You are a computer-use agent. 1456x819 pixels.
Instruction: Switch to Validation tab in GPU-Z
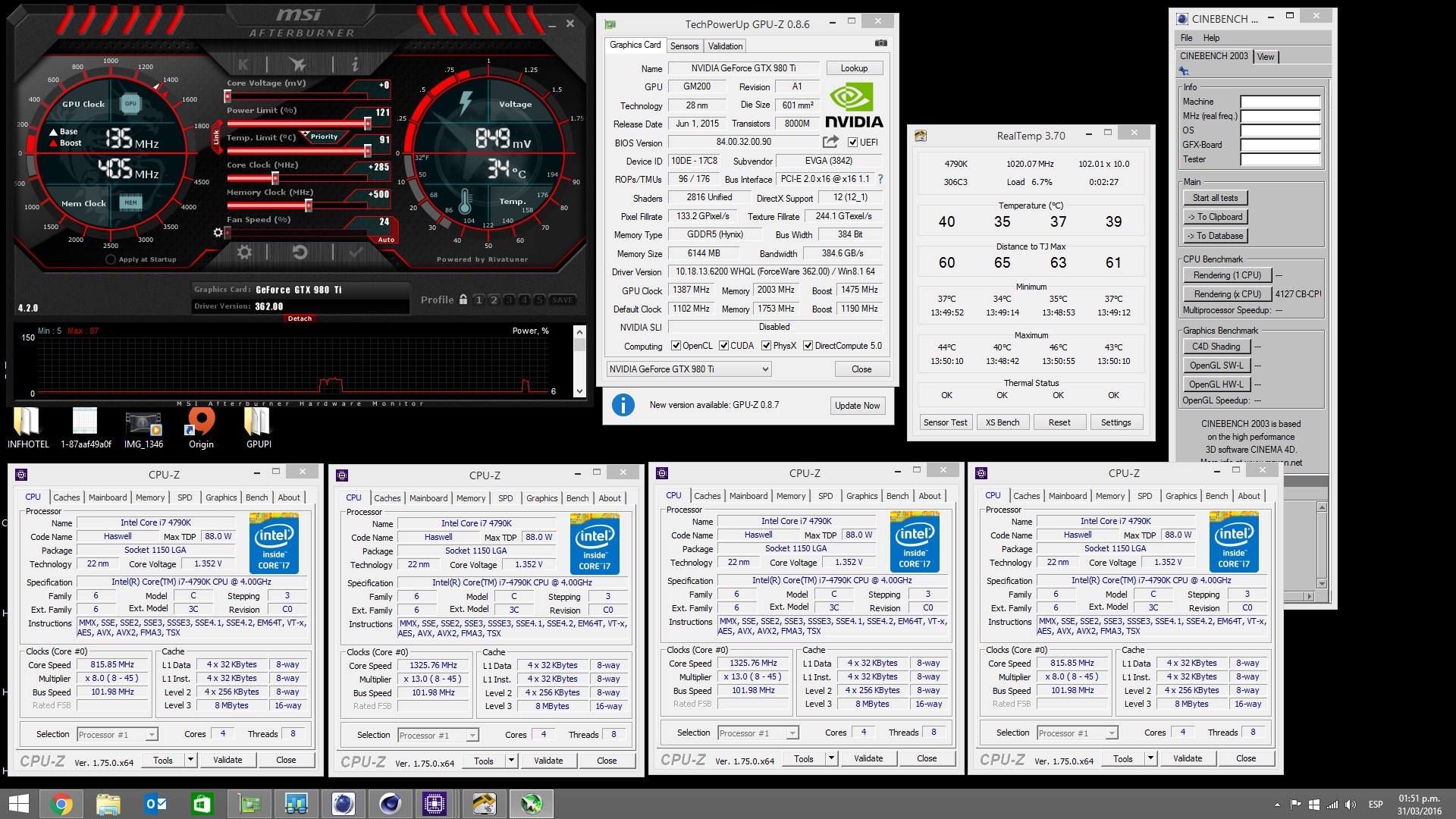click(x=725, y=46)
